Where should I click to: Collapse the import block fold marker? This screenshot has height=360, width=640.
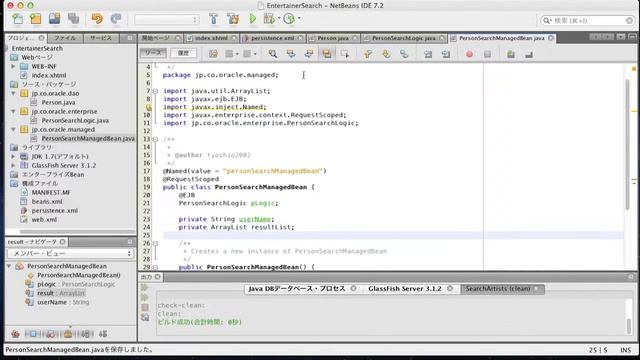[x=155, y=91]
